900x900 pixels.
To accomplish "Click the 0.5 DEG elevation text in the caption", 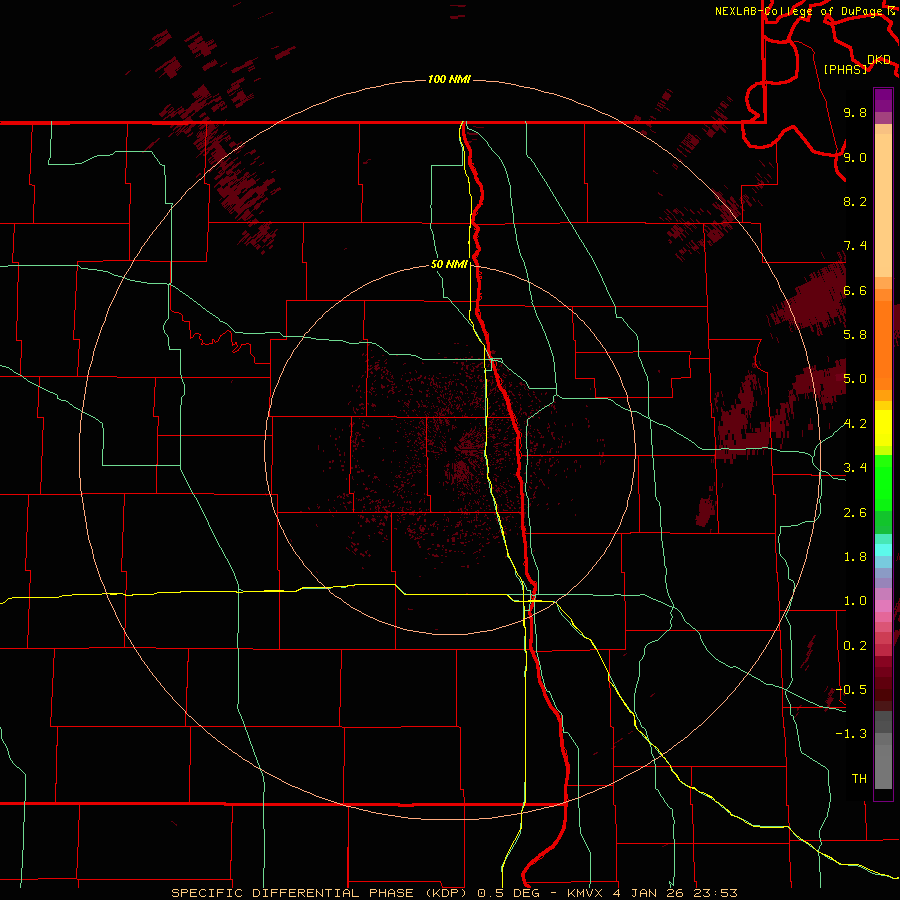I will [509, 893].
